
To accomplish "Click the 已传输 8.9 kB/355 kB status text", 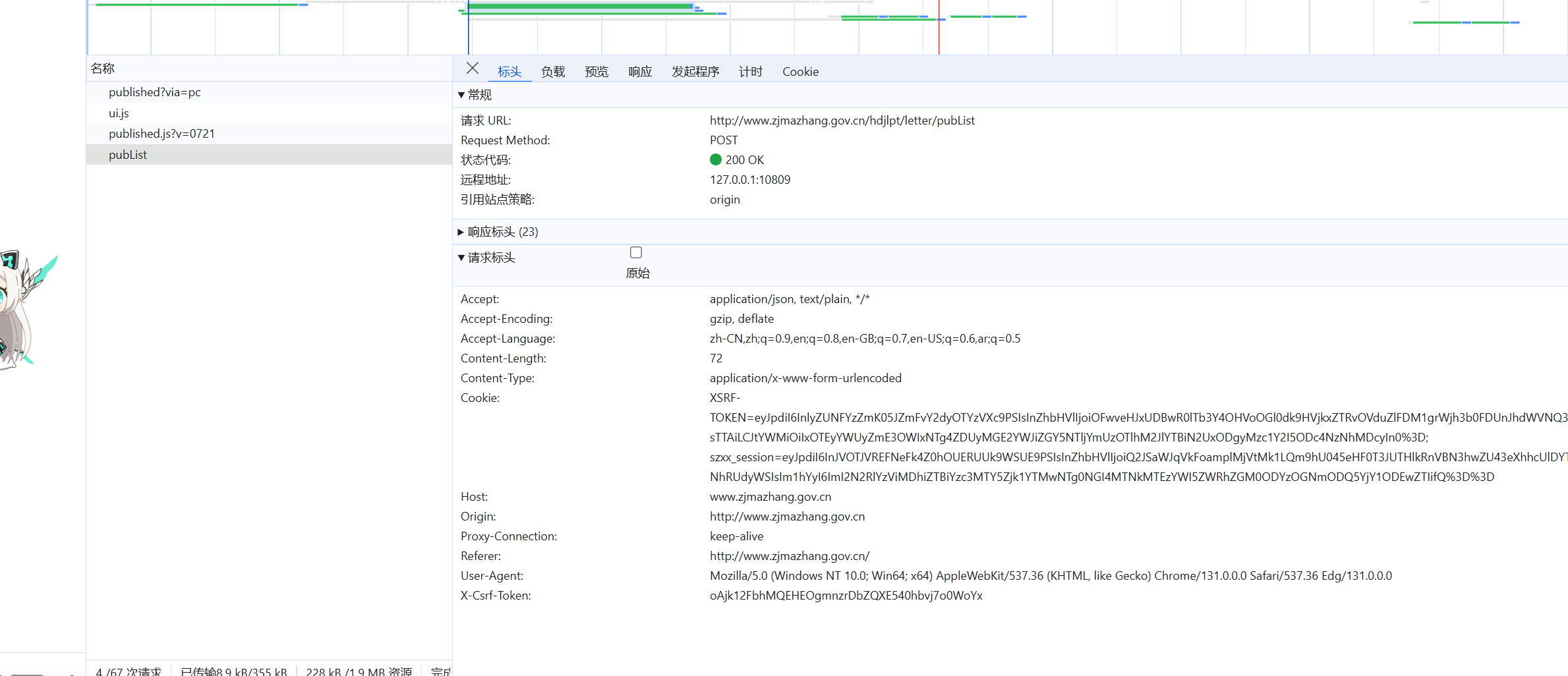I will pos(233,671).
